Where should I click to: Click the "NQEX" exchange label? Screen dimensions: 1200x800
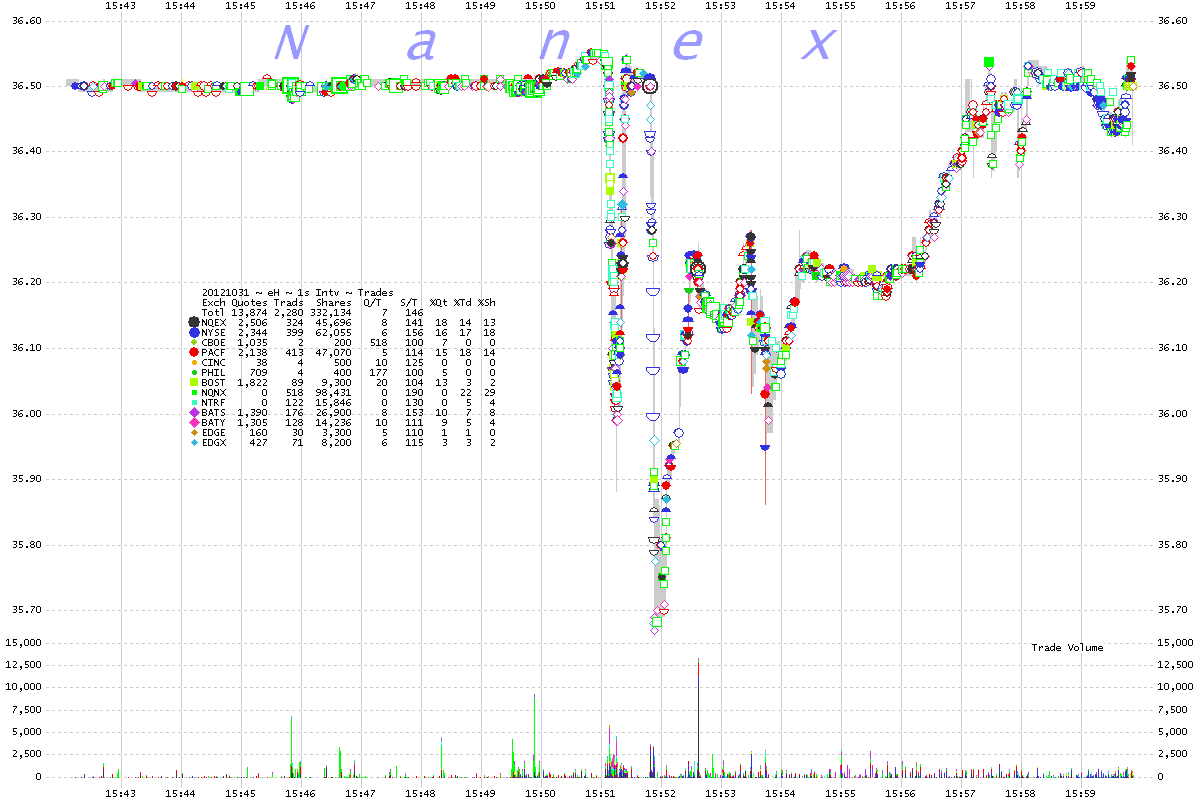tap(214, 322)
